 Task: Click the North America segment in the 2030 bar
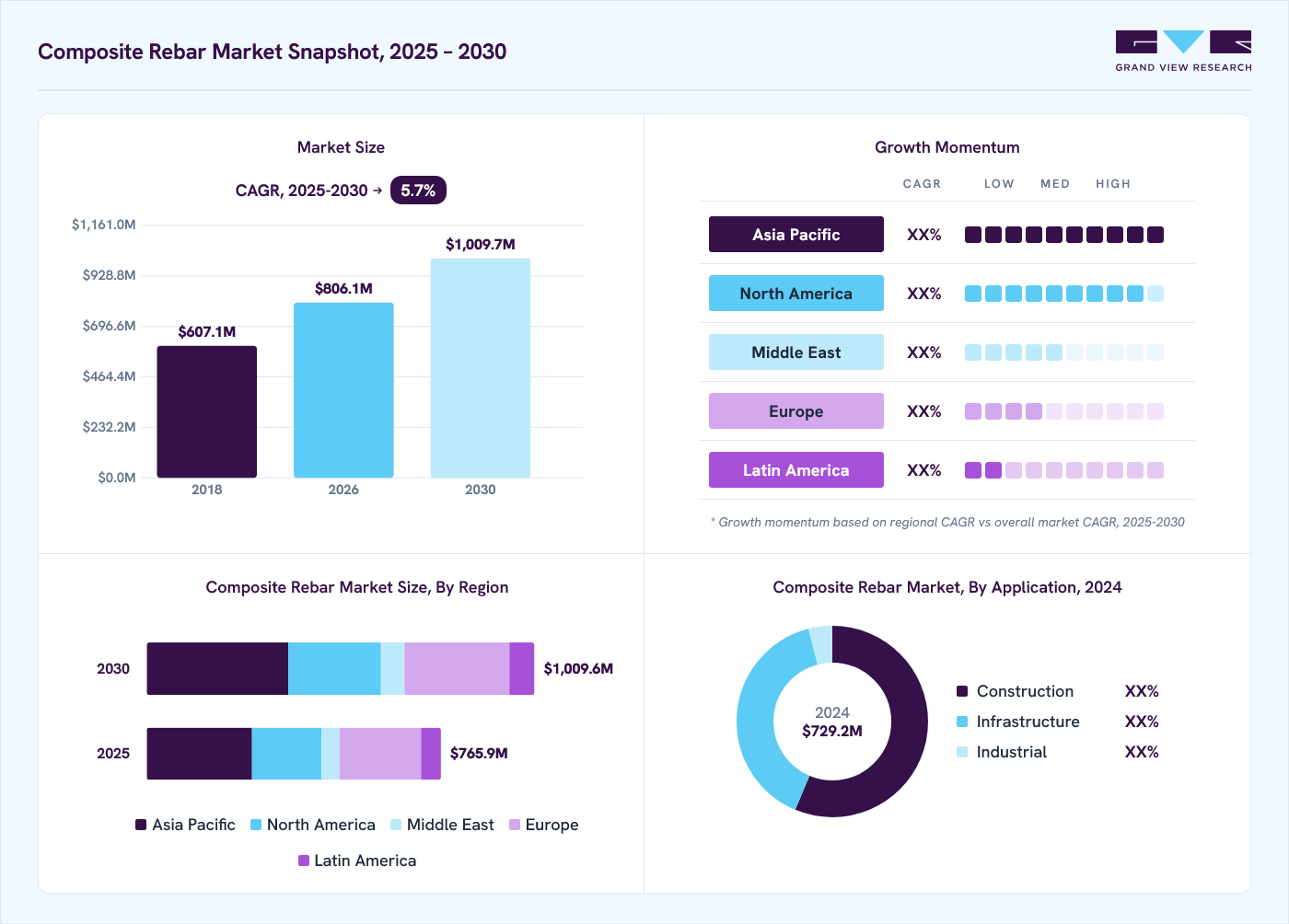coord(334,668)
